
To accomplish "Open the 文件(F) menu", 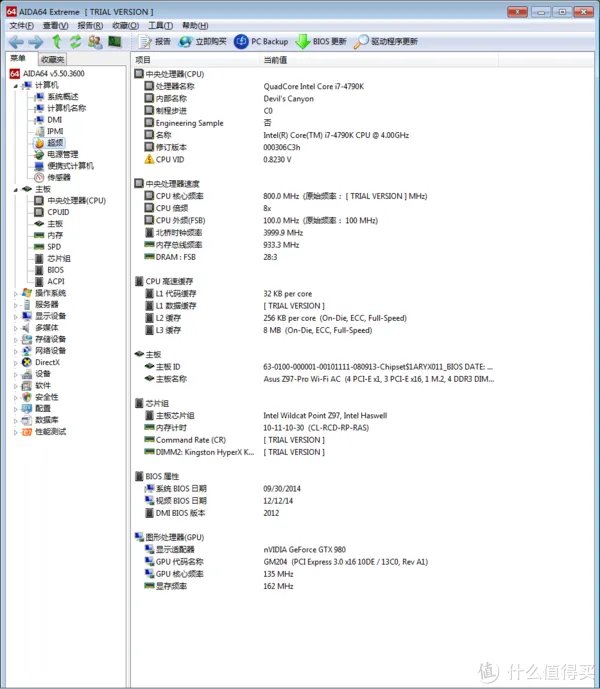I will [21, 25].
